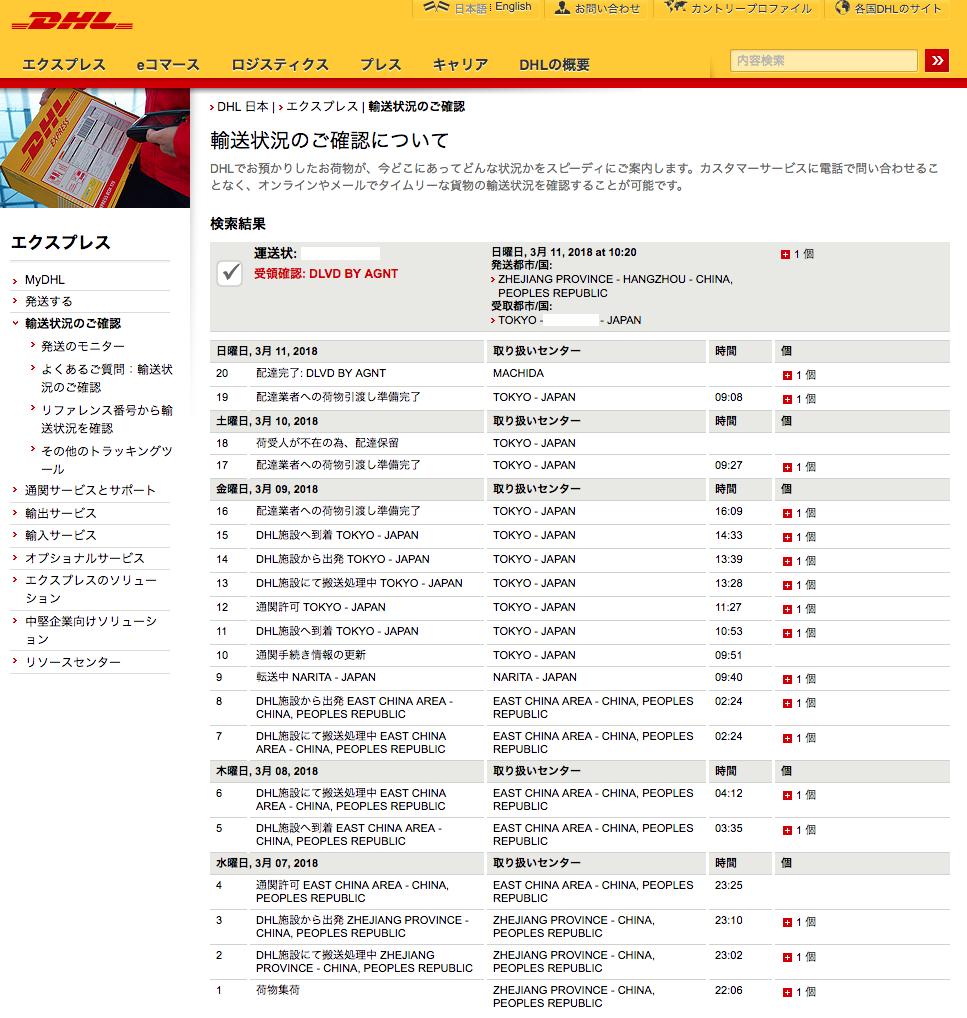This screenshot has height=1018, width=967.
Task: Open the エクスプレス main menu
Action: tap(64, 65)
